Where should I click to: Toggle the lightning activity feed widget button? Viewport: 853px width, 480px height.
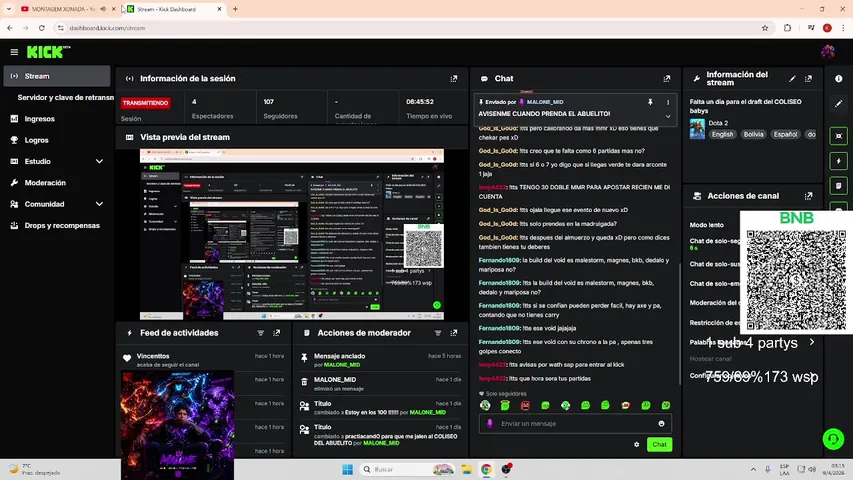pyautogui.click(x=838, y=161)
